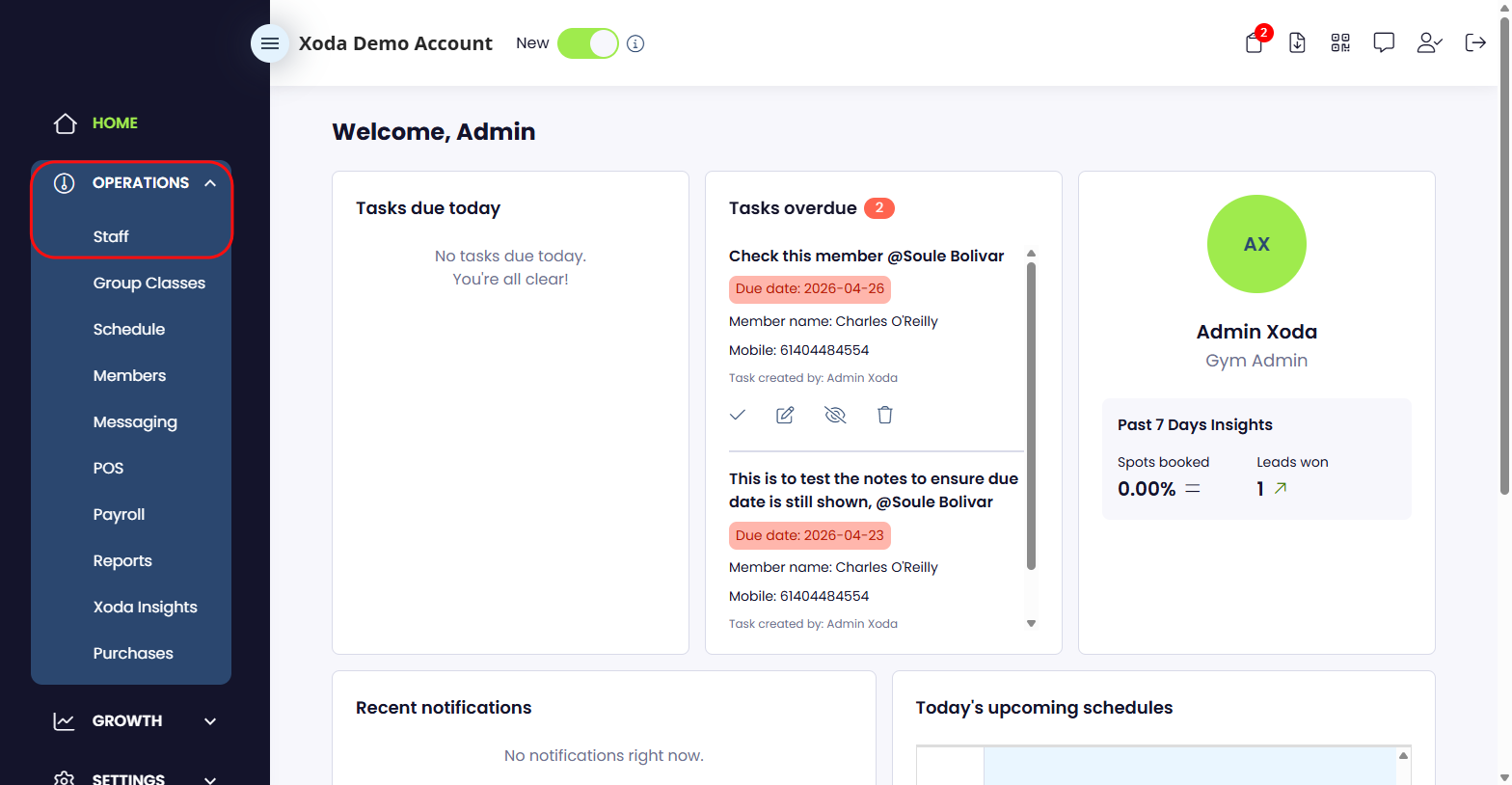This screenshot has width=1512, height=785.
Task: Click the Due date 2026-04-23 label
Action: tap(810, 535)
